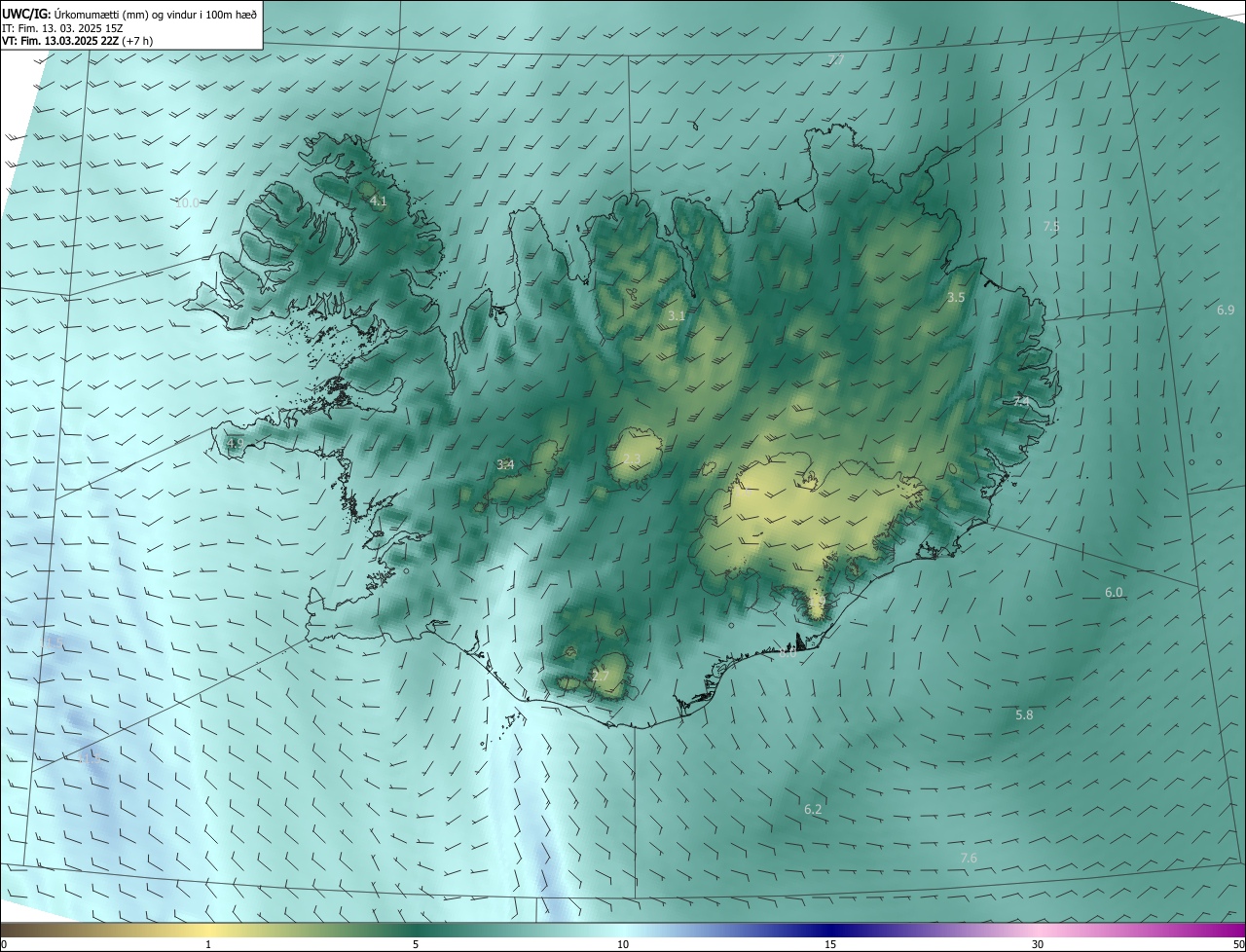This screenshot has height=952, width=1246.
Task: Click the 6.2 value label on the map
Action: click(813, 810)
